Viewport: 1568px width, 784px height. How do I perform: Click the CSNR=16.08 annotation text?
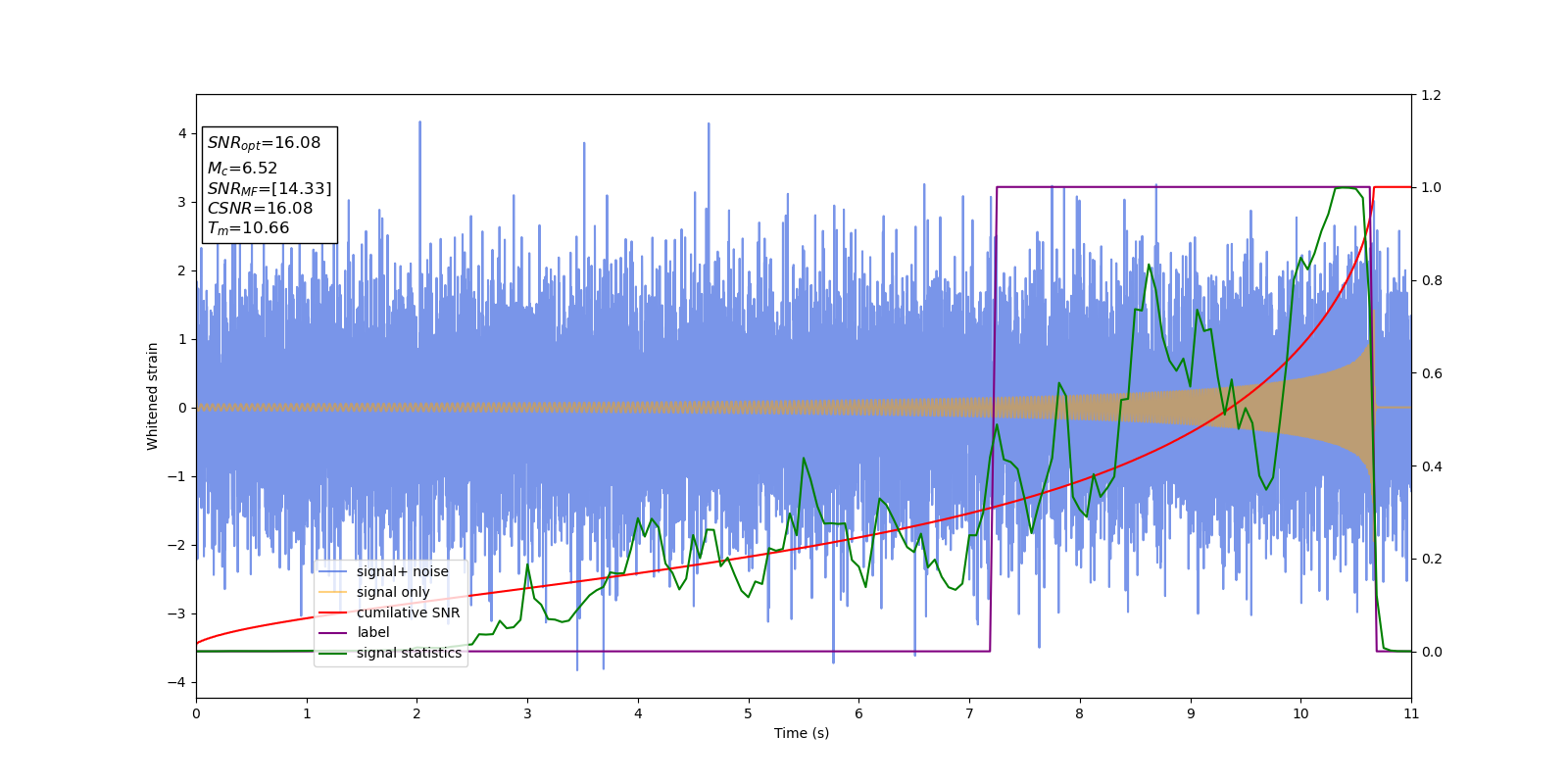260,209
